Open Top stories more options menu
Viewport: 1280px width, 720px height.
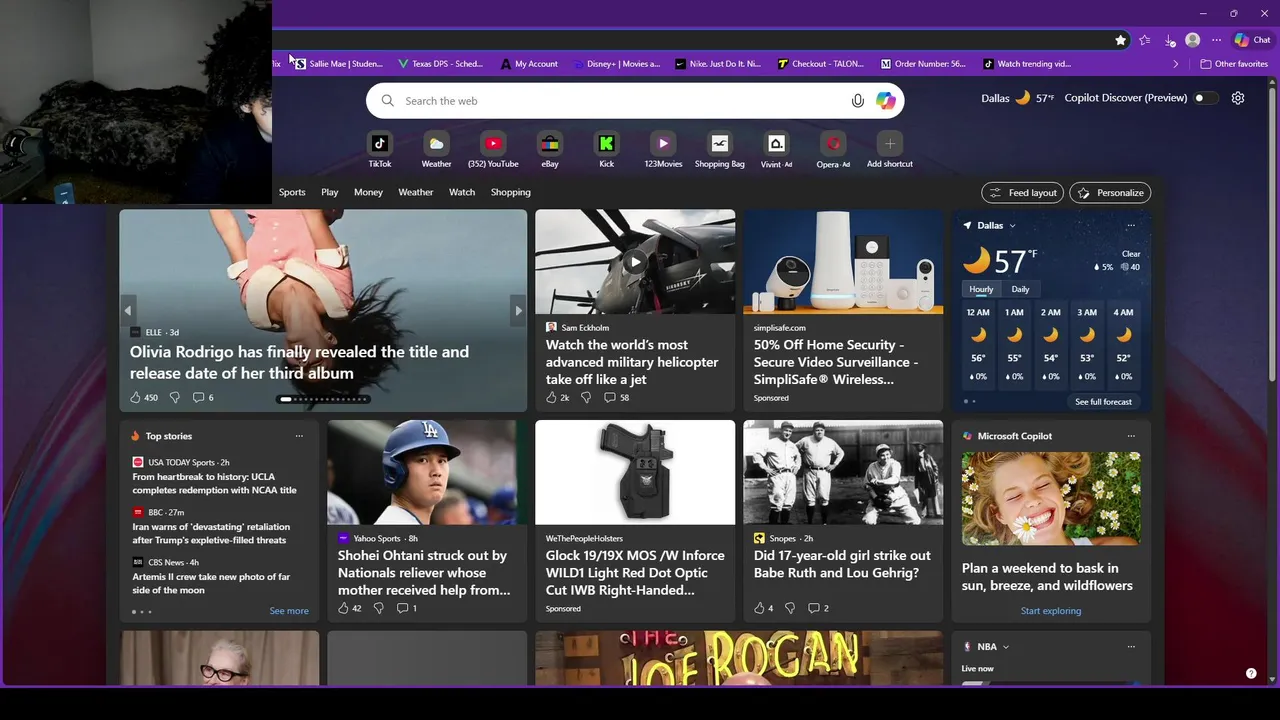[x=299, y=436]
